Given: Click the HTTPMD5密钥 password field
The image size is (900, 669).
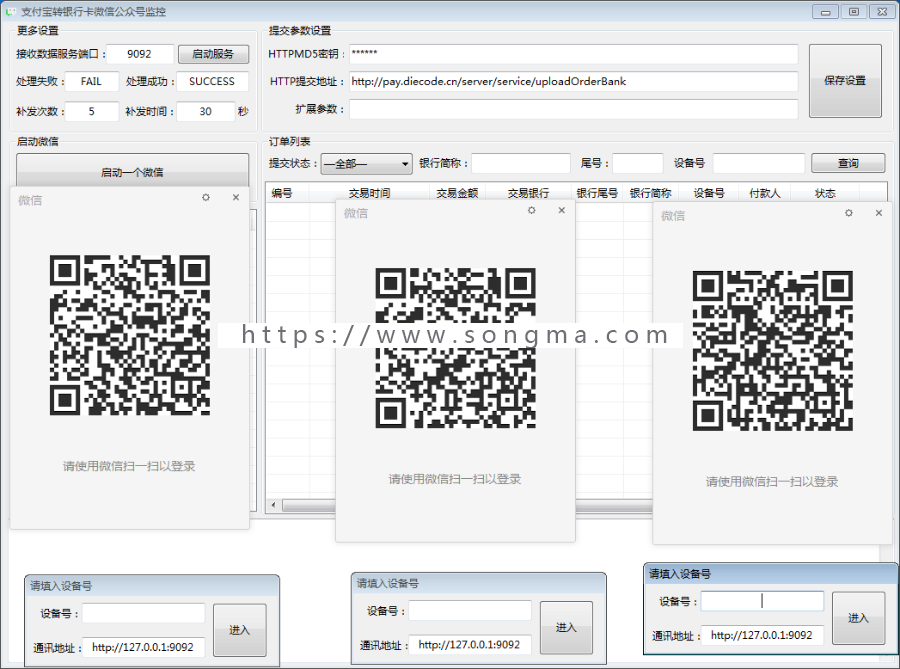Looking at the screenshot, I should (573, 54).
